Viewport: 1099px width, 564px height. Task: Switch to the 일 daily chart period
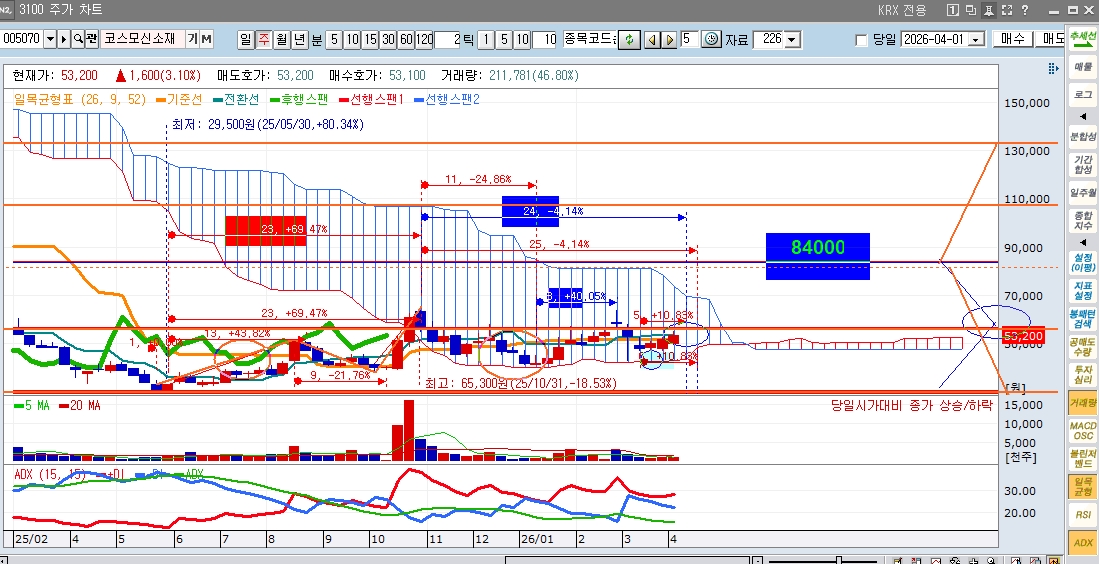tap(246, 39)
